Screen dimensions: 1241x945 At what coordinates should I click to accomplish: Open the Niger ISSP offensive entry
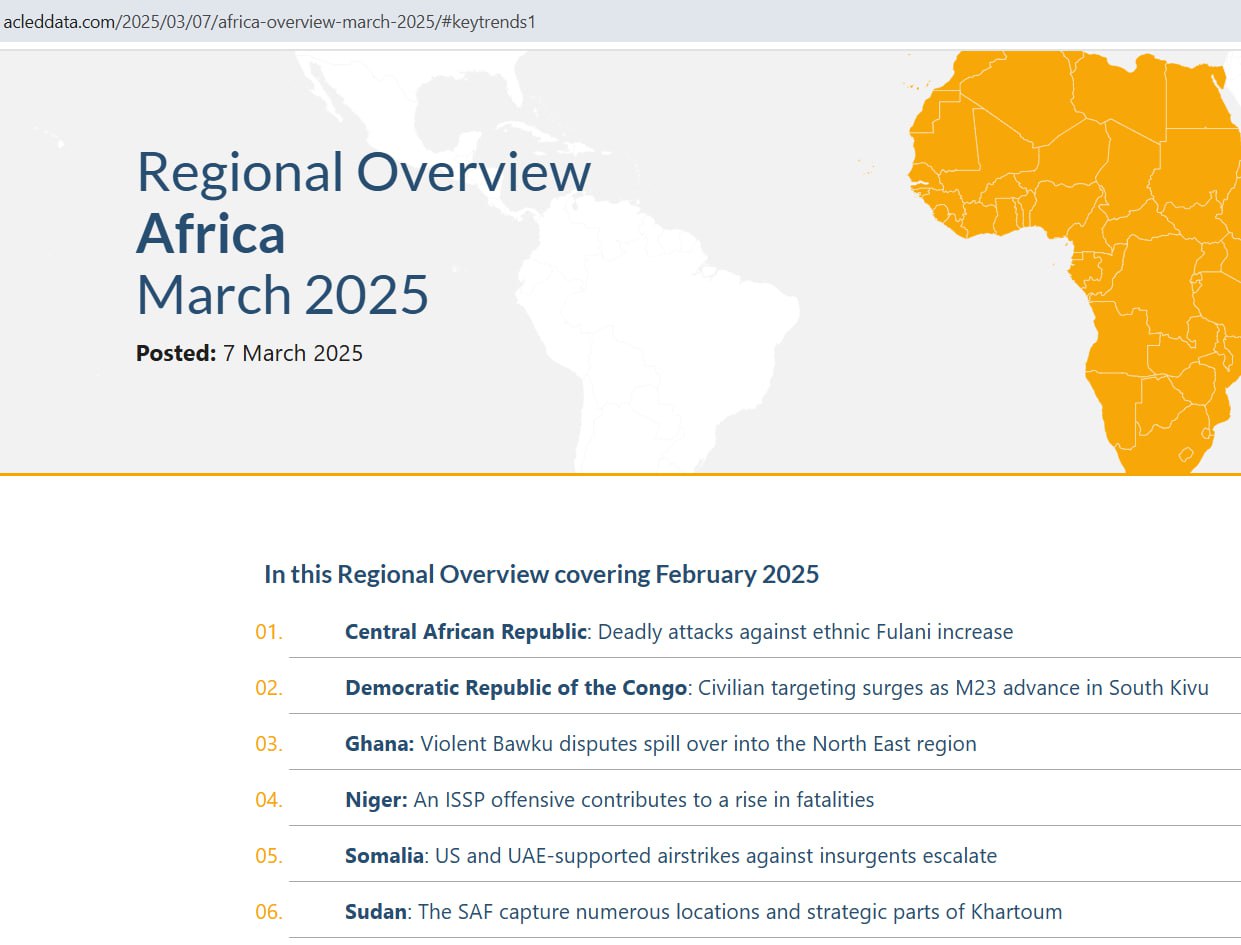[x=609, y=800]
